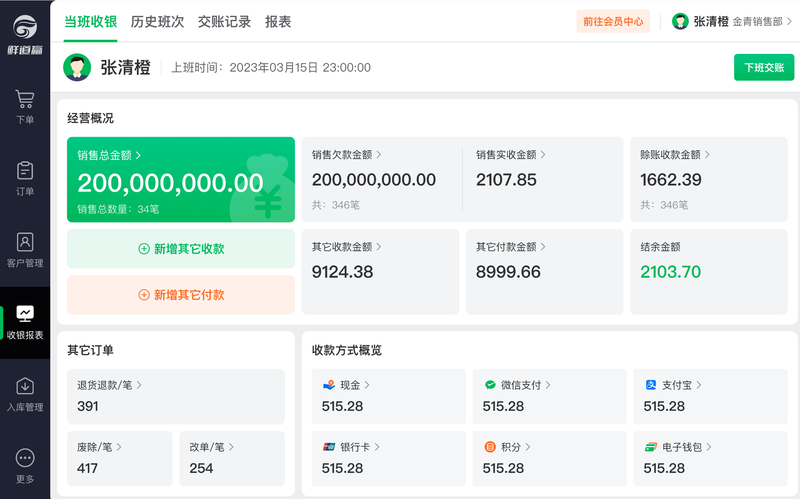Click 张清橙 avatar next to shift time
Image resolution: width=800 pixels, height=499 pixels.
77,67
